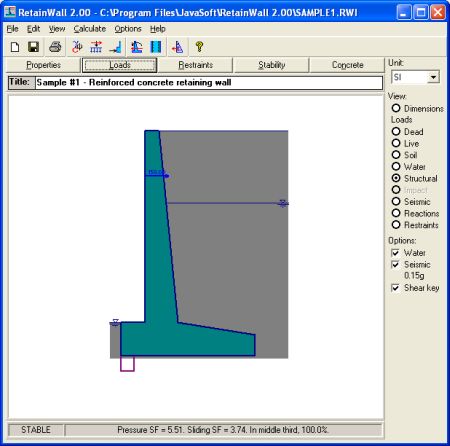Select the Seismic loads radio button
Screen dimensions: 450x446
tap(396, 202)
